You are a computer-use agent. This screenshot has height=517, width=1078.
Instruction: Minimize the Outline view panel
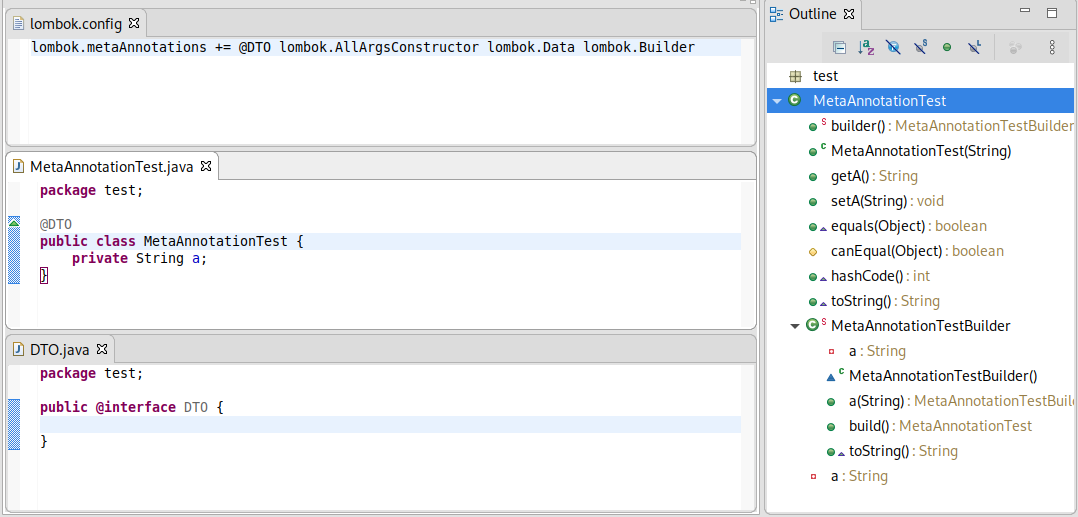coord(1026,10)
